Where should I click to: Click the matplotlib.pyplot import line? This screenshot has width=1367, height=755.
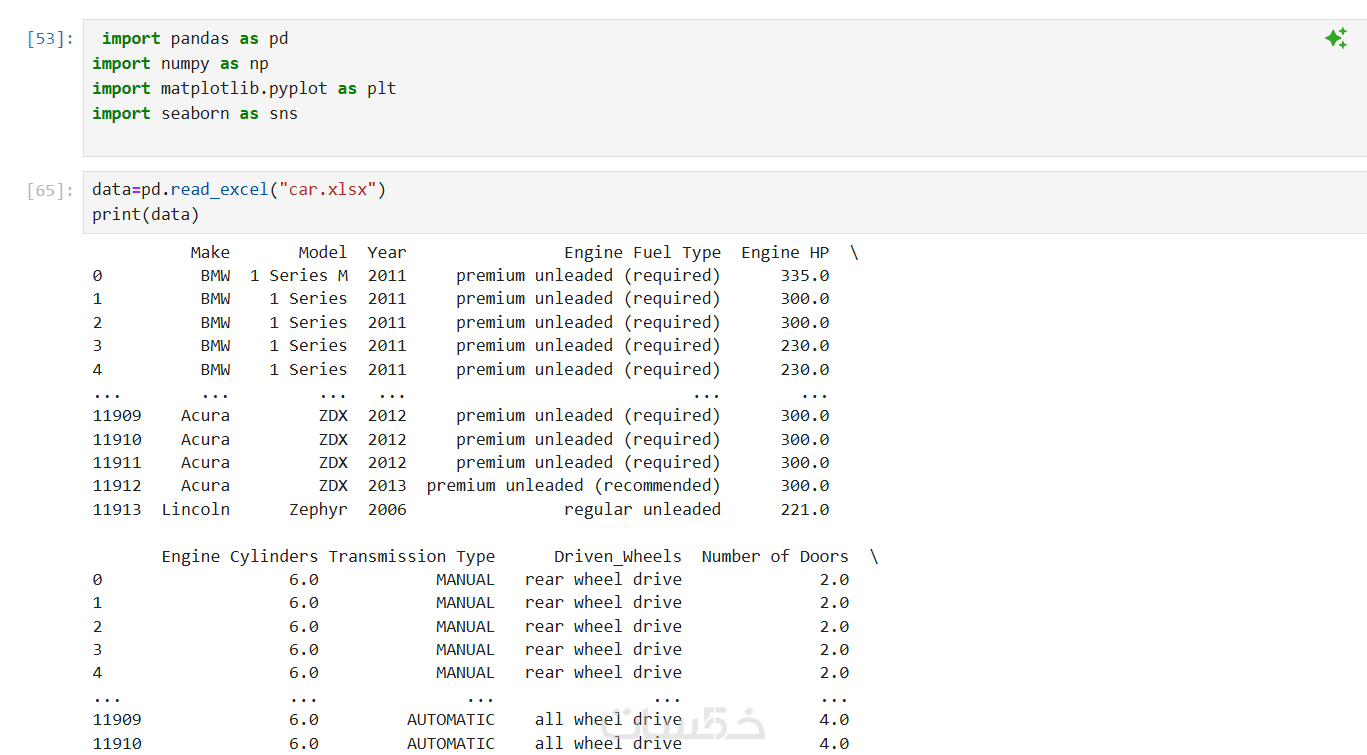coord(244,89)
